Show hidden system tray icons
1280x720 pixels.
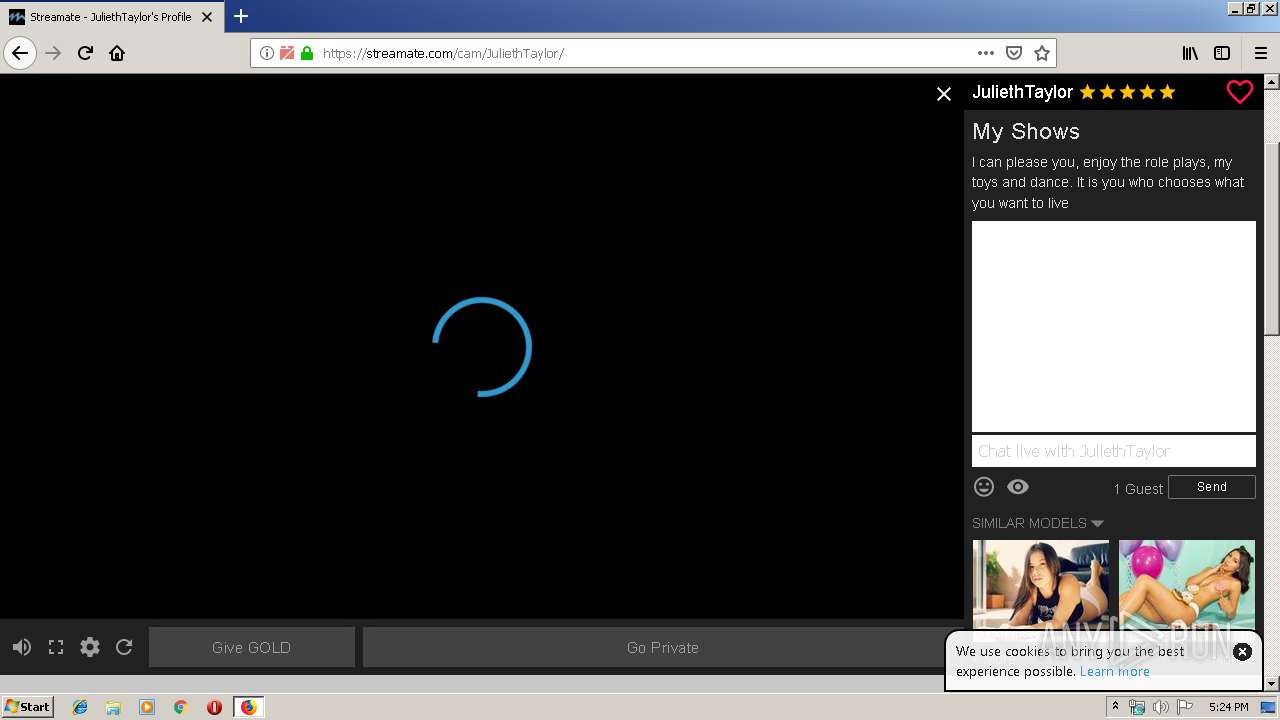coord(1115,707)
